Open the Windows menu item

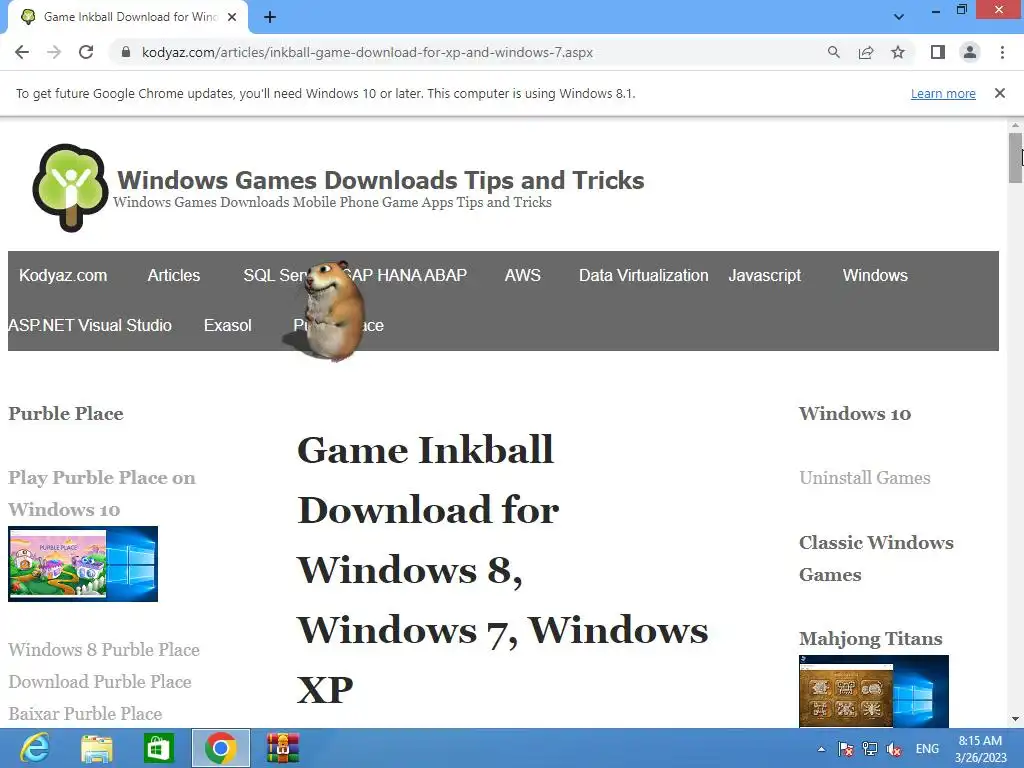coord(875,276)
